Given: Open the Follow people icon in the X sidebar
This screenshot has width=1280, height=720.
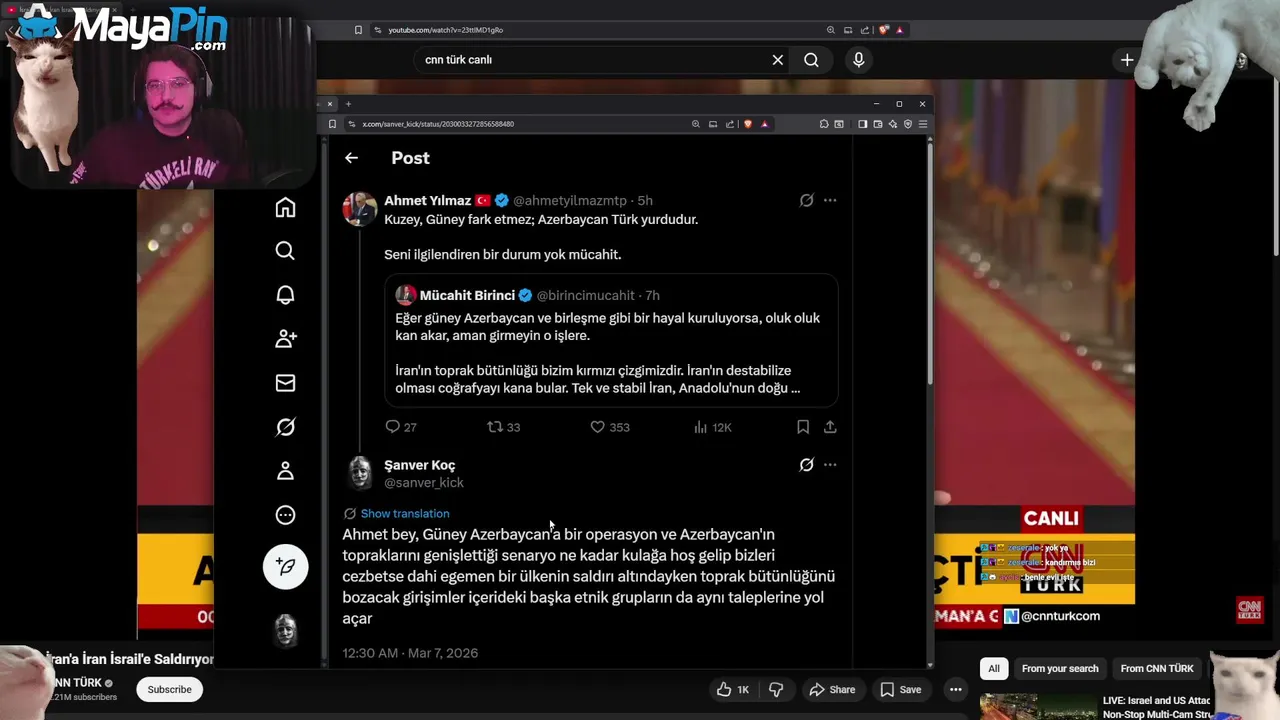Looking at the screenshot, I should click(285, 339).
